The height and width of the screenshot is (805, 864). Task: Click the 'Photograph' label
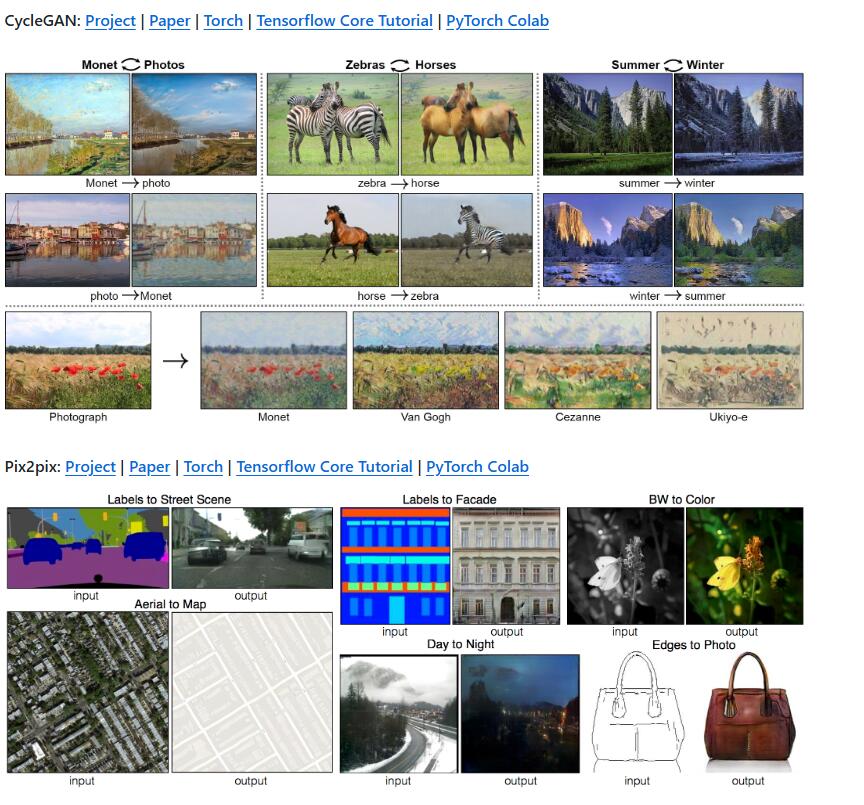point(78,417)
